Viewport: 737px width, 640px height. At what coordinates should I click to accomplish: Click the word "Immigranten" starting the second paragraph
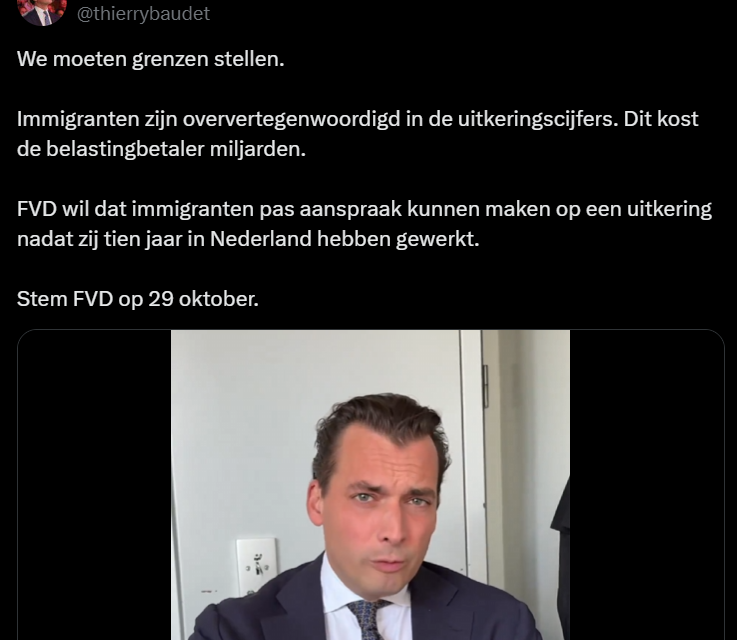coord(78,119)
